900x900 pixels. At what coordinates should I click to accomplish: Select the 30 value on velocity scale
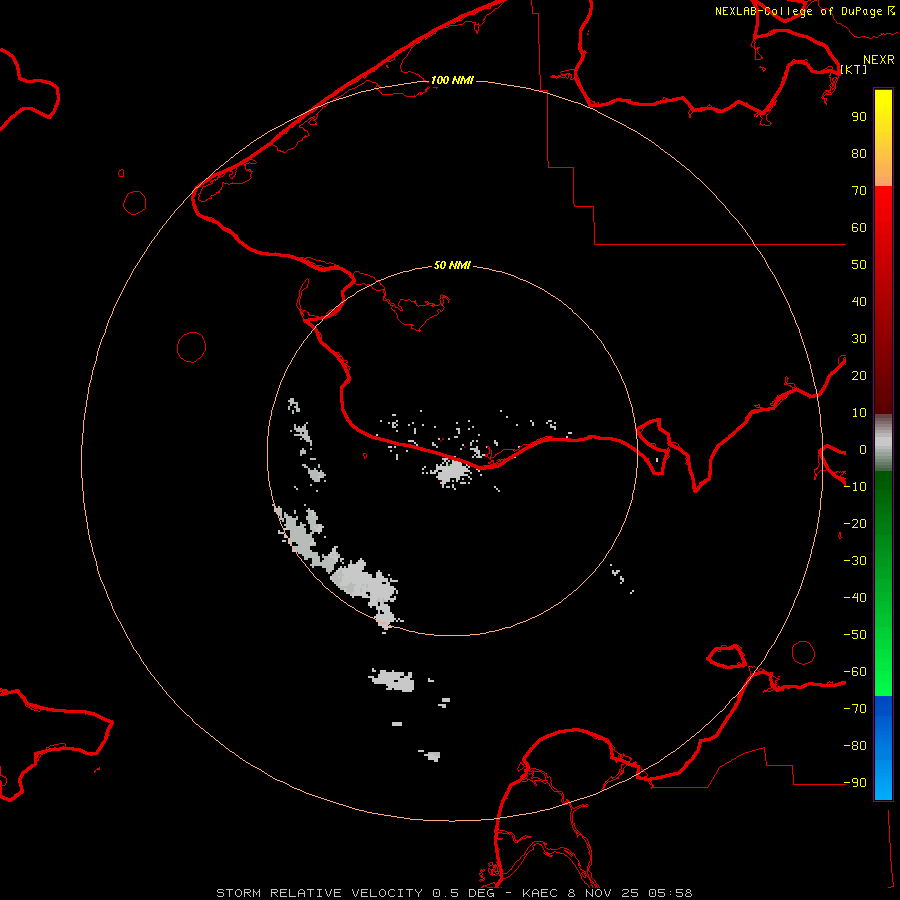coord(859,339)
